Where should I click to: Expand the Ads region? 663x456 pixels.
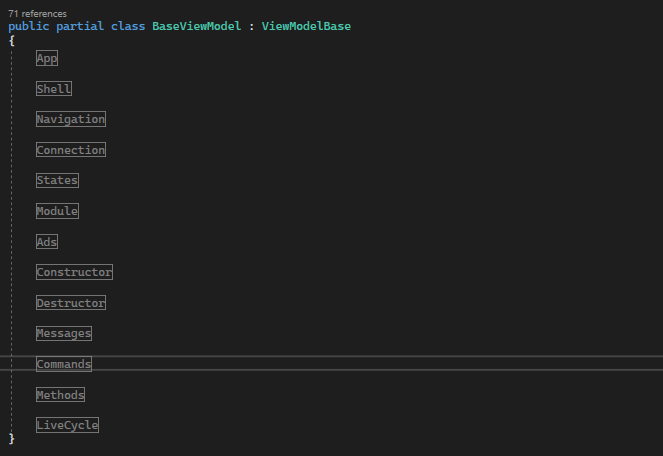click(47, 242)
